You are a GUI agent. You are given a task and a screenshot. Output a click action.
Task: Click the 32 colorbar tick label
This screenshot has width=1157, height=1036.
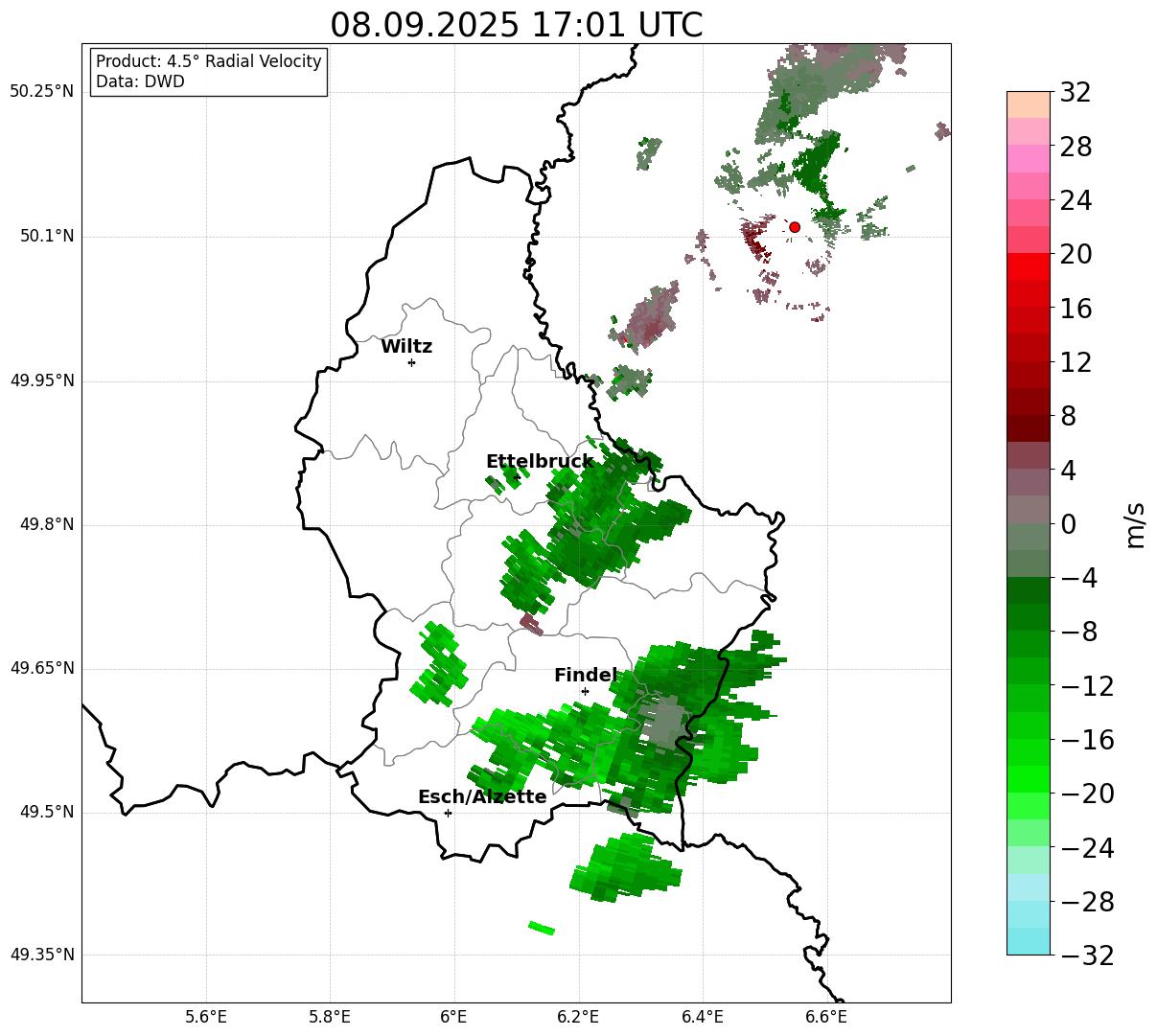click(x=1076, y=93)
